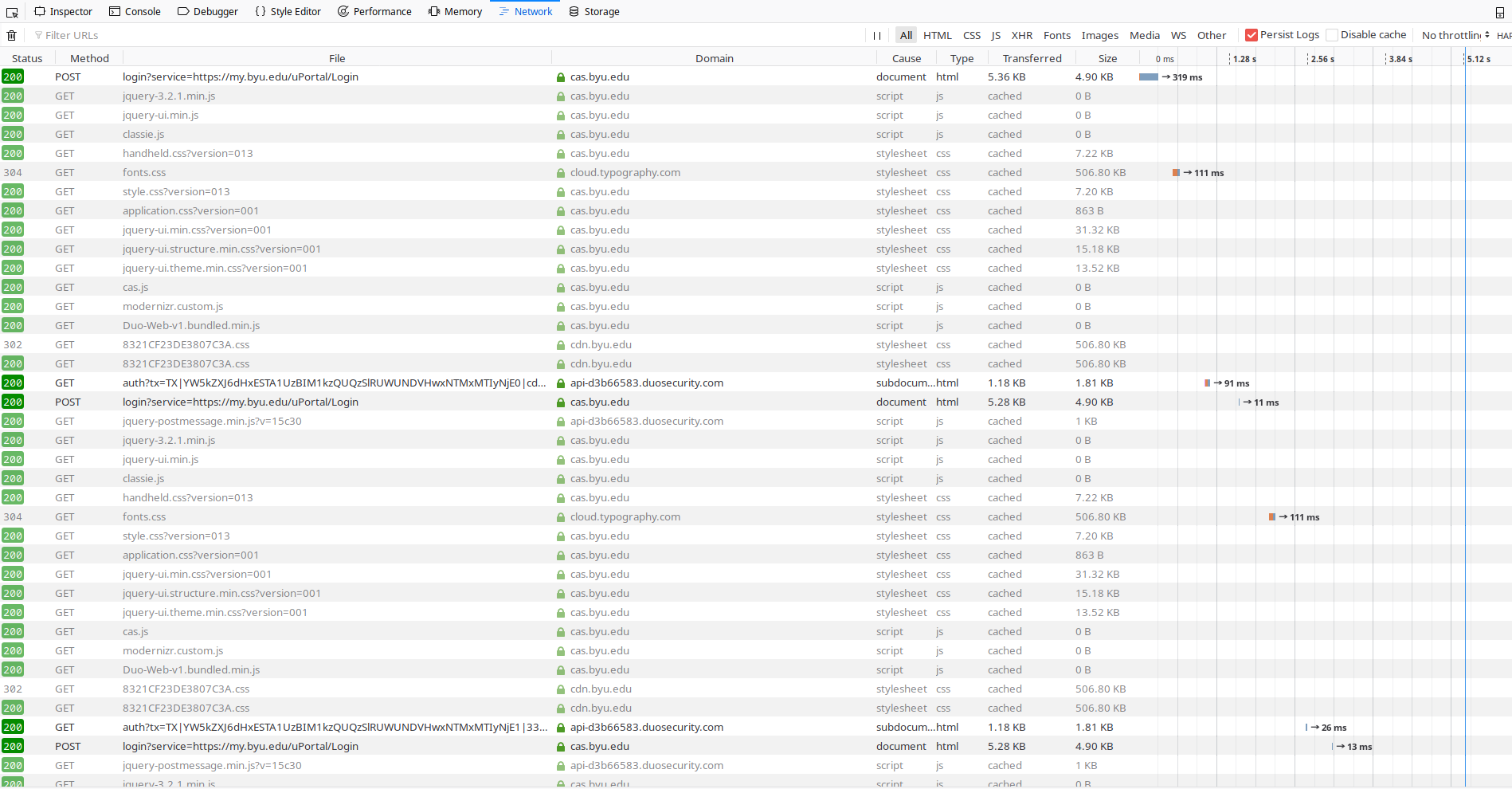Pause network traffic recording
The width and height of the screenshot is (1512, 789).
(876, 35)
